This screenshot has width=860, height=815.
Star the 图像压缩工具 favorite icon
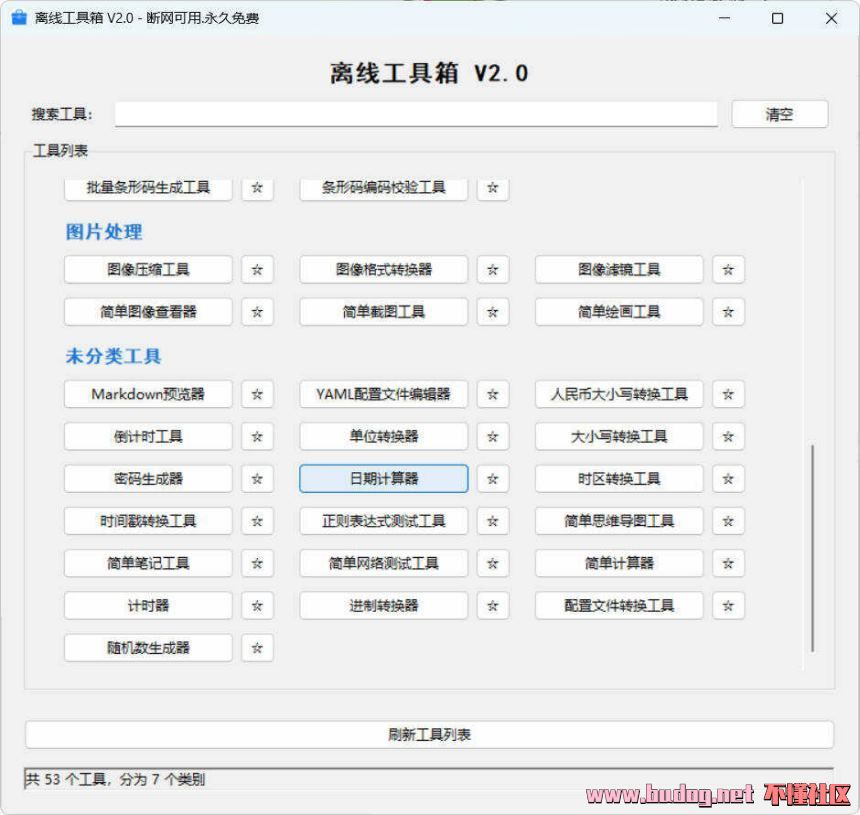pos(257,270)
